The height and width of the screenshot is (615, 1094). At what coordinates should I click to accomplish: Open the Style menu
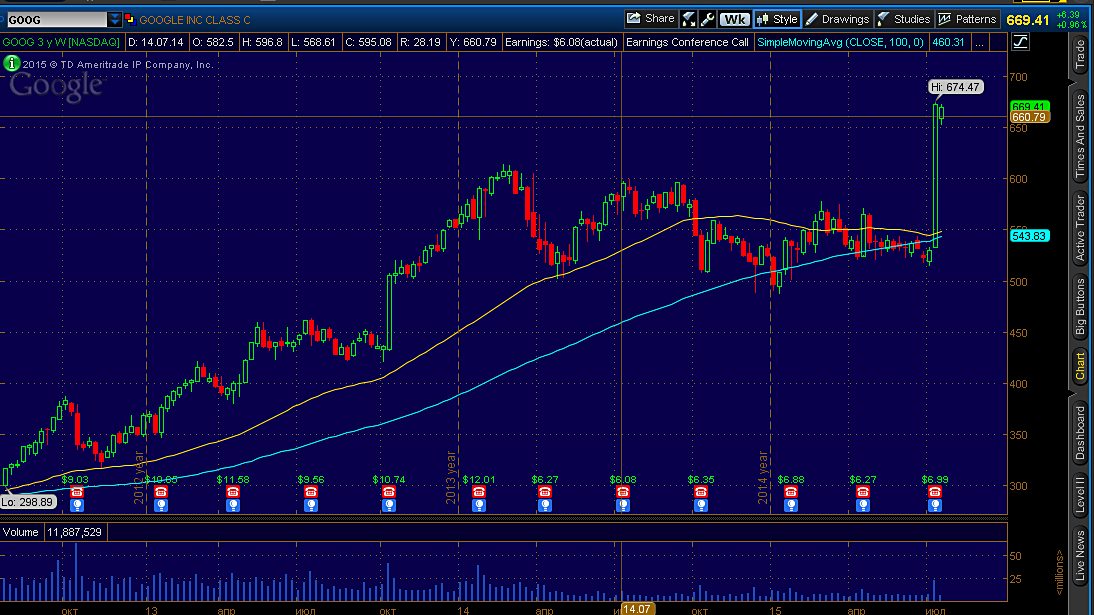(777, 20)
